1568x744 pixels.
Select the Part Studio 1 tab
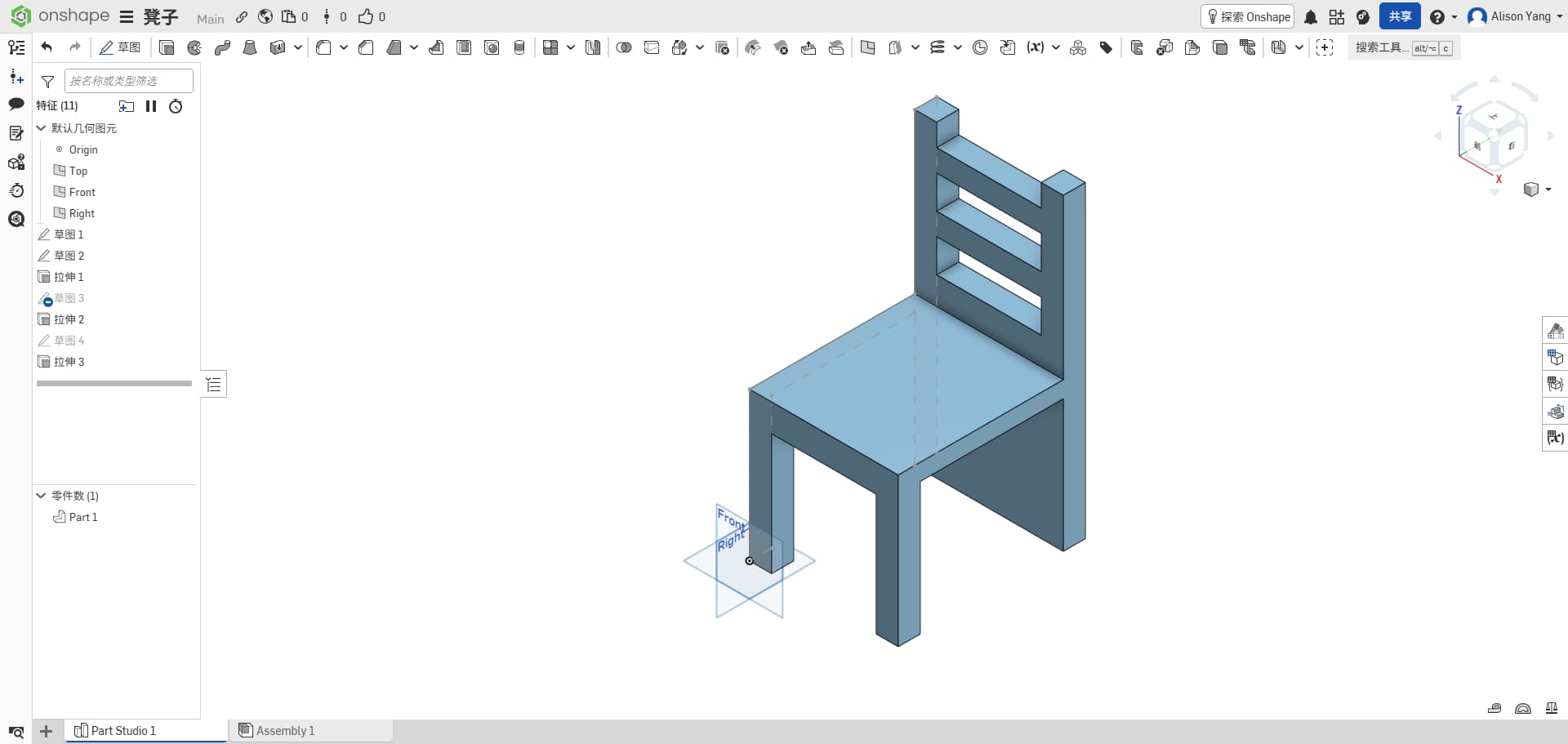tap(145, 731)
